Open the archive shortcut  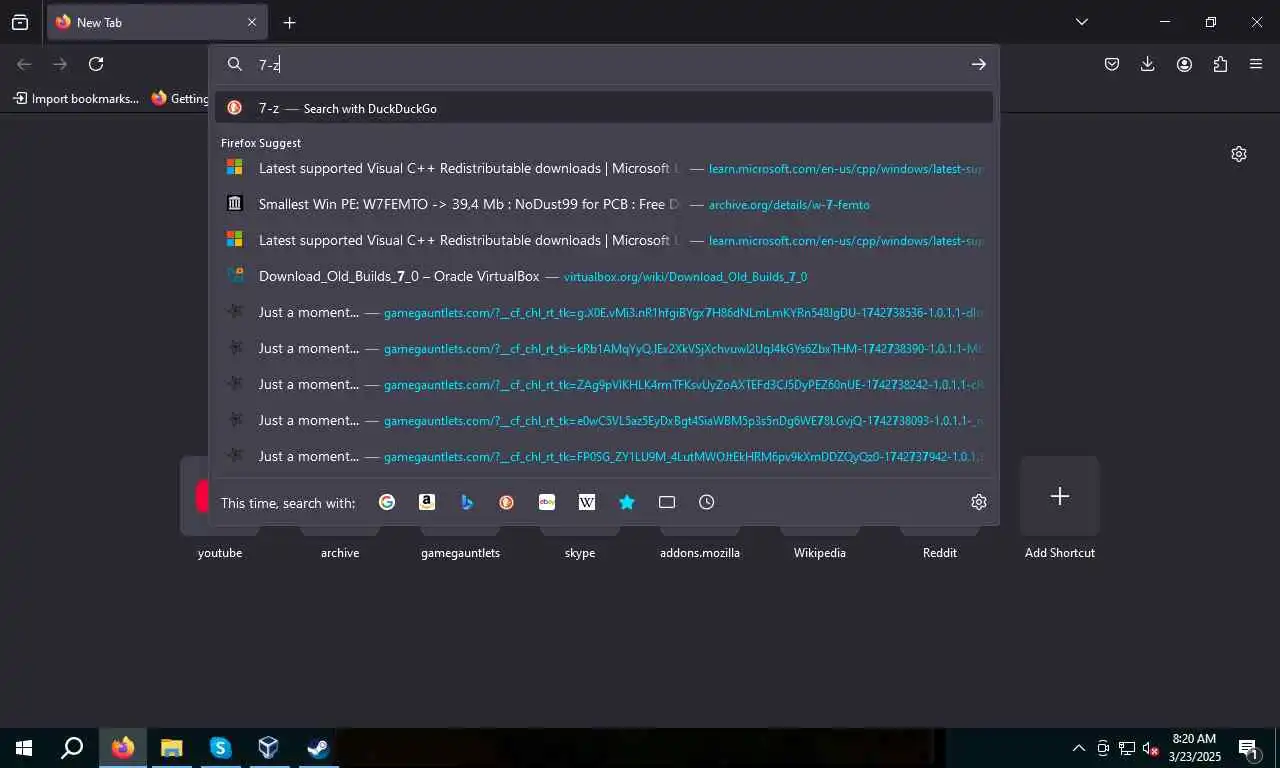(x=340, y=552)
